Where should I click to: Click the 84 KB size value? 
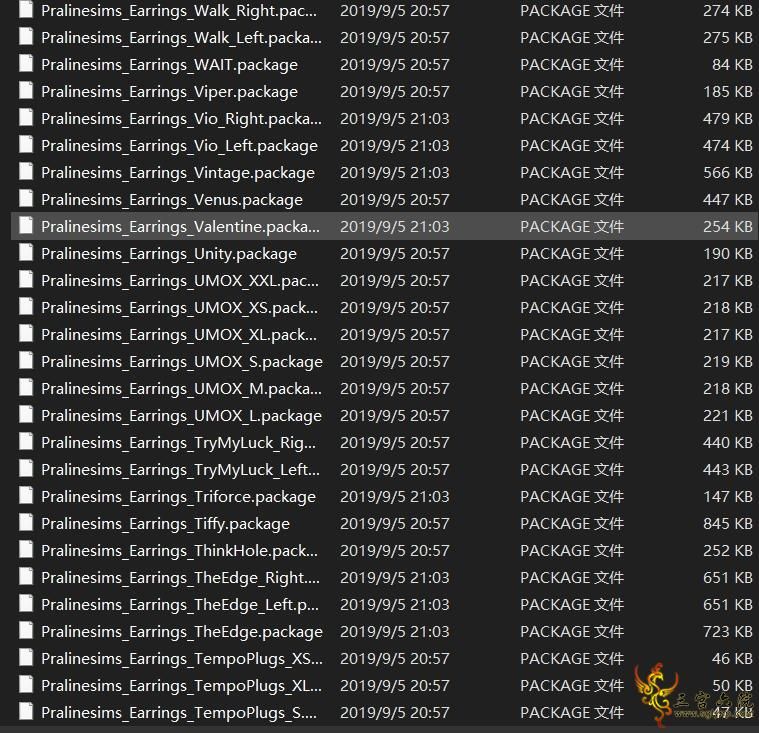pyautogui.click(x=732, y=65)
